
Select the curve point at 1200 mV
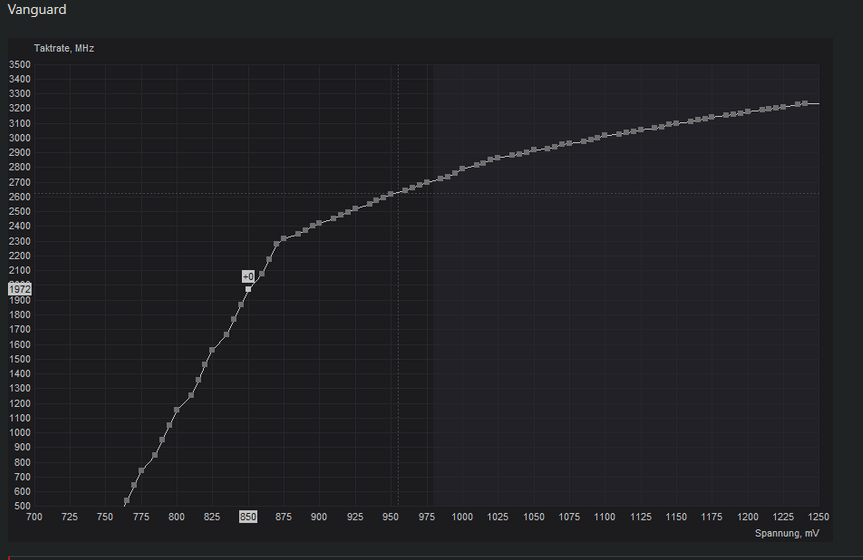(x=747, y=112)
